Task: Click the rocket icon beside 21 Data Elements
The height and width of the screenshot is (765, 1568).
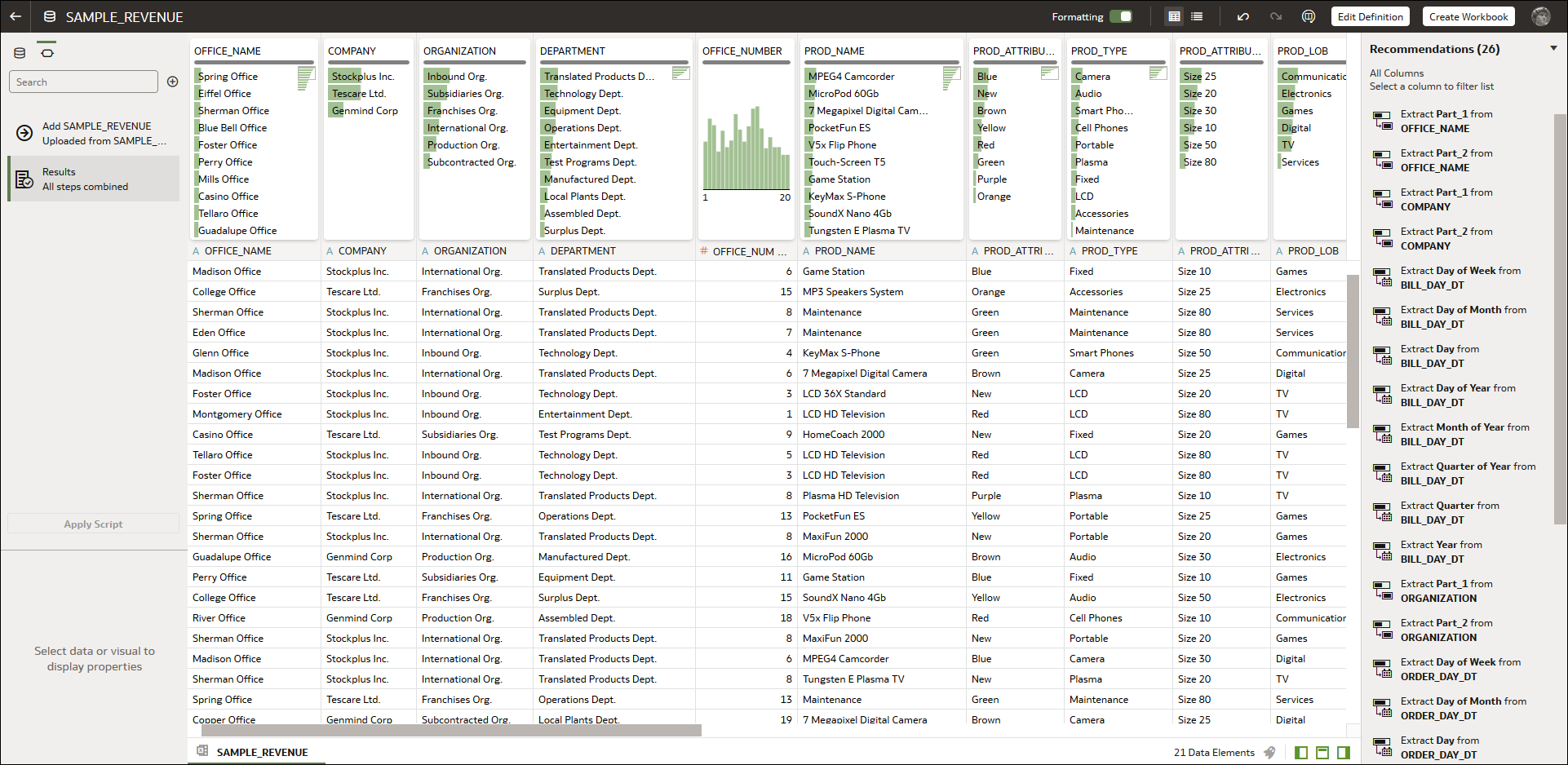Action: 1270,752
